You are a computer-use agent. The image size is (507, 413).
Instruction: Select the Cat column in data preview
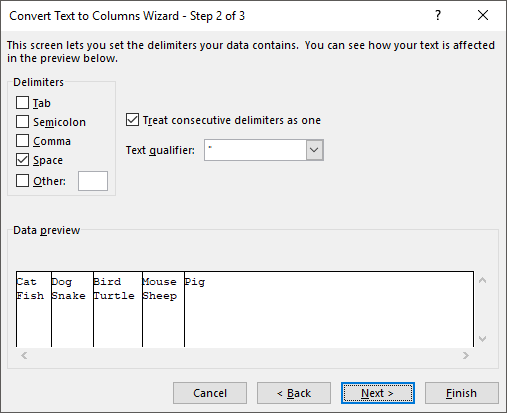pyautogui.click(x=34, y=309)
